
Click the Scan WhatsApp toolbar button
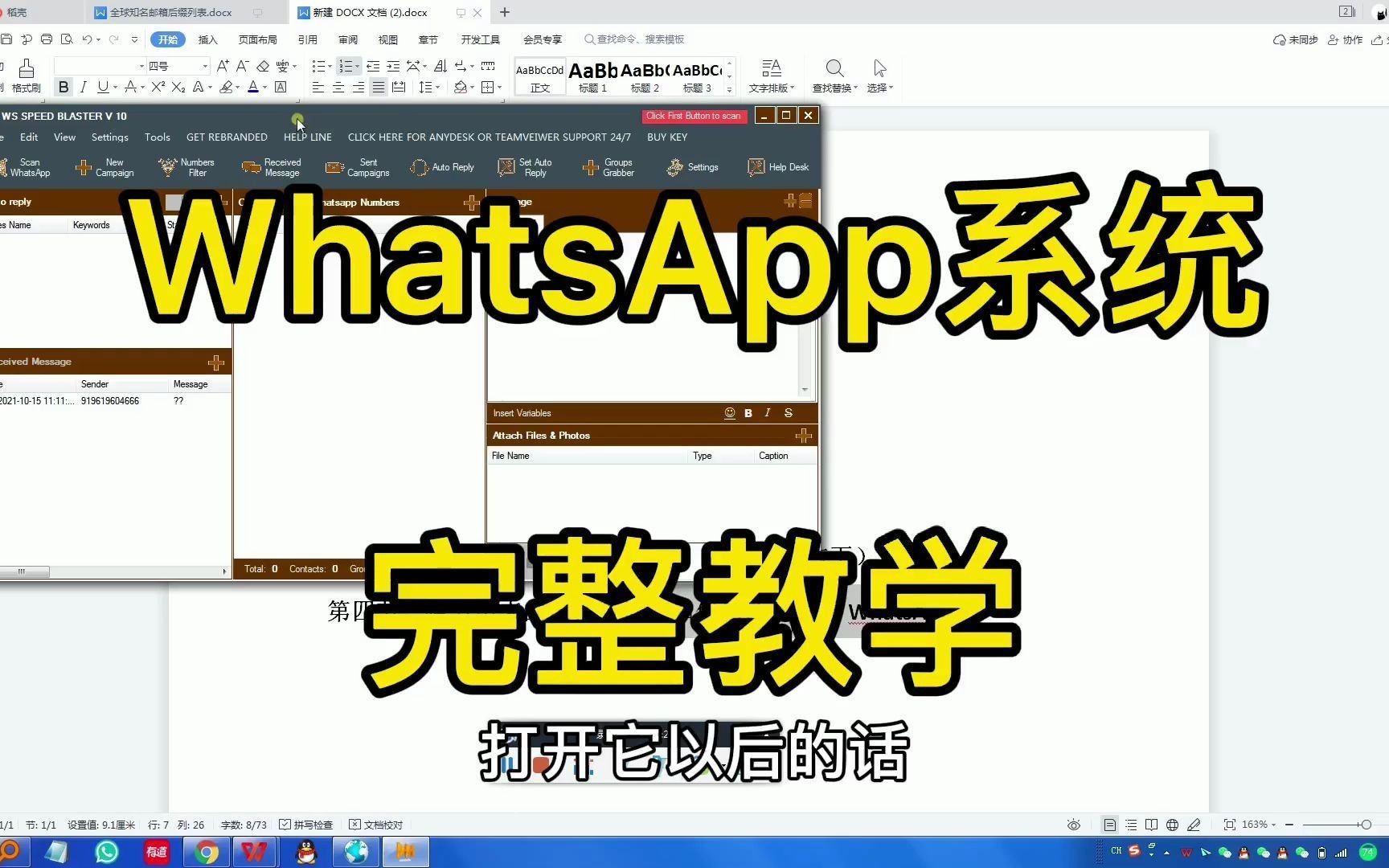point(27,167)
